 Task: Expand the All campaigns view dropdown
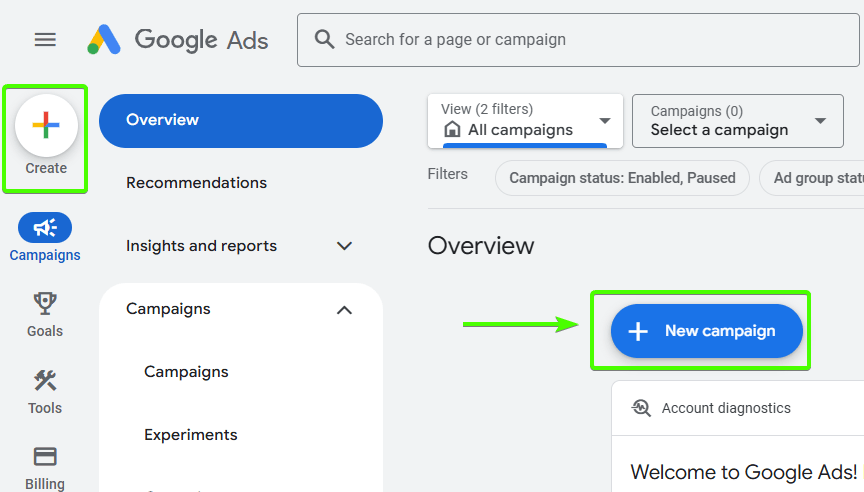click(605, 121)
